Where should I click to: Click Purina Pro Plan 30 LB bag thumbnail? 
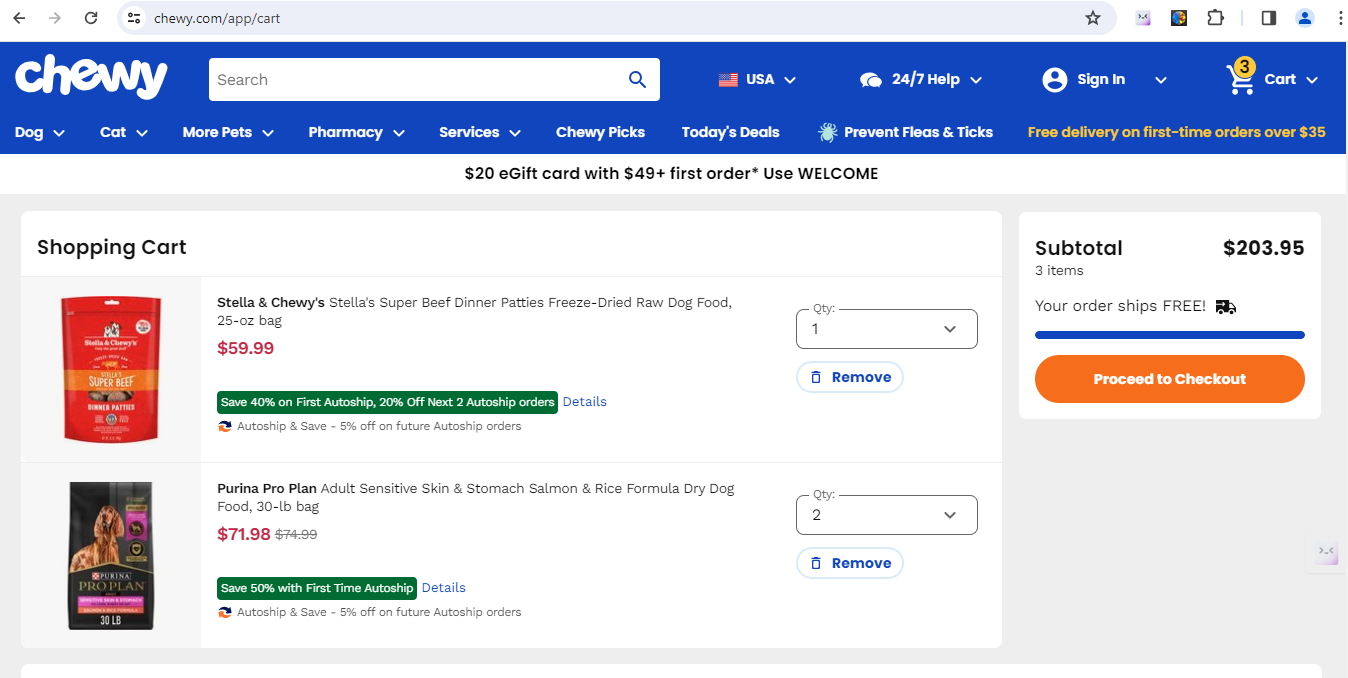pyautogui.click(x=111, y=556)
